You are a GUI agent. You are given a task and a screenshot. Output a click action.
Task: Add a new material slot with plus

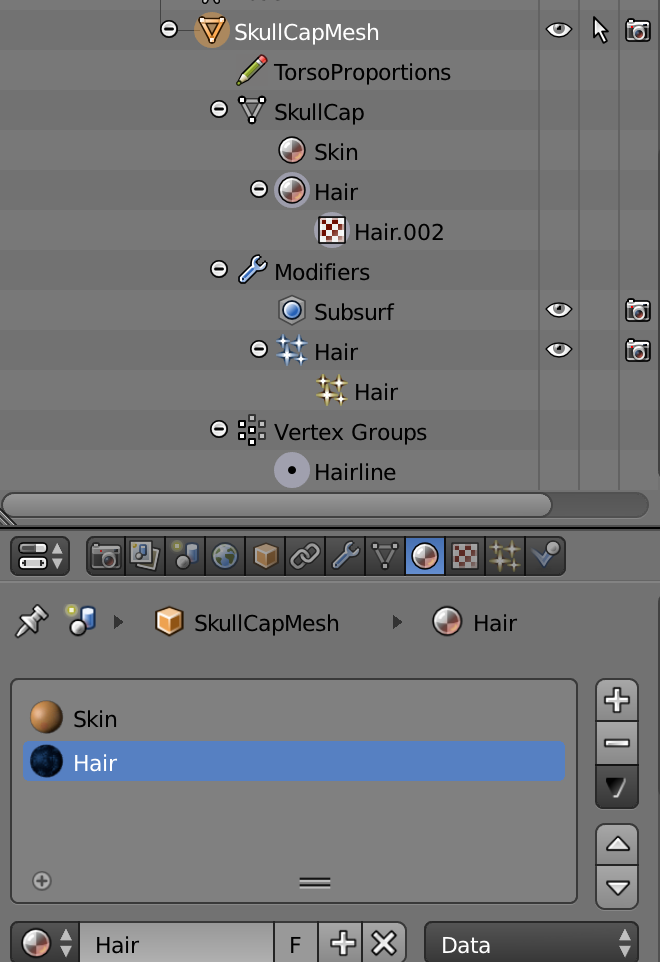click(617, 700)
